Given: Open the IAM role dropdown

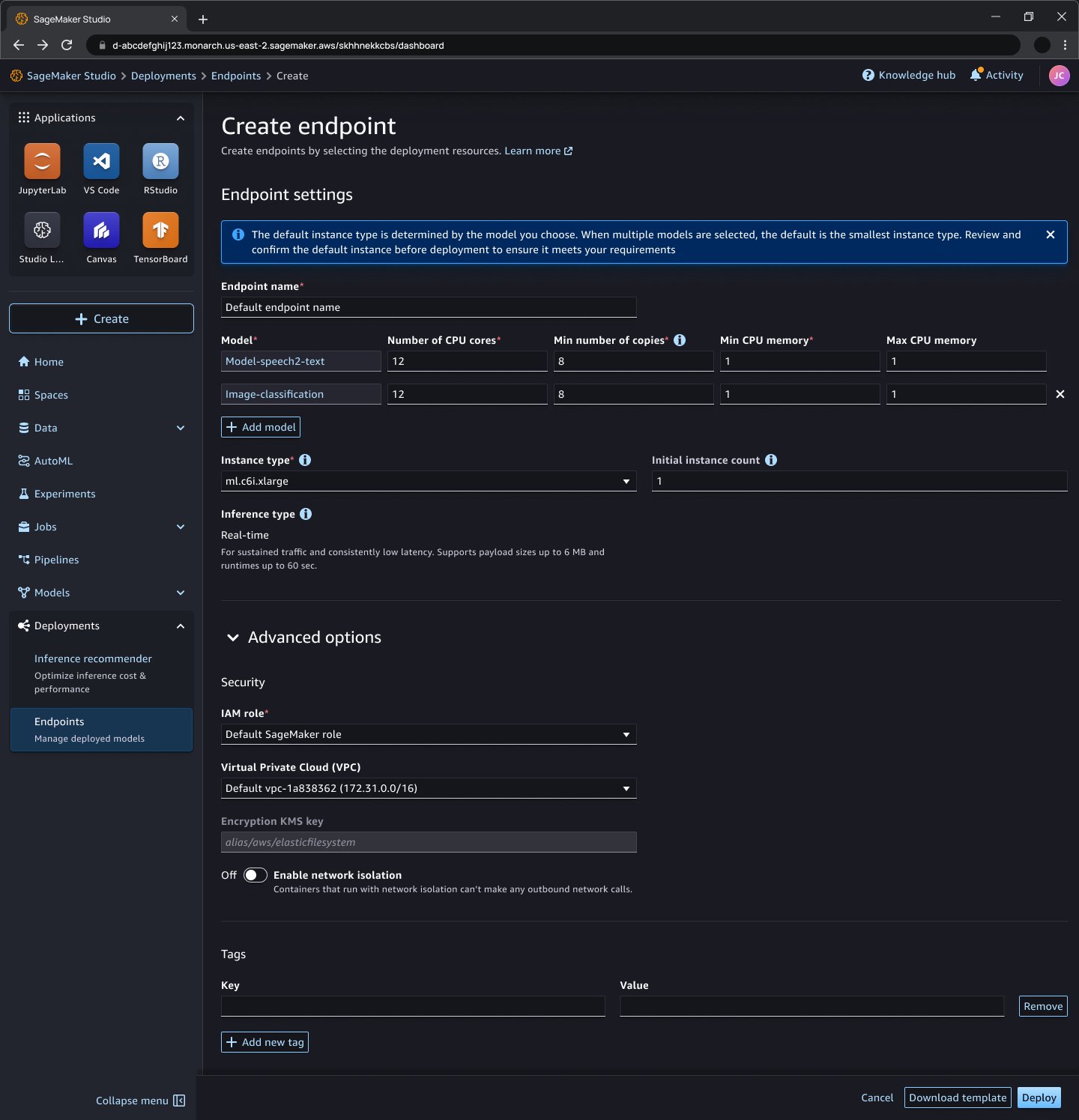Looking at the screenshot, I should pyautogui.click(x=429, y=734).
